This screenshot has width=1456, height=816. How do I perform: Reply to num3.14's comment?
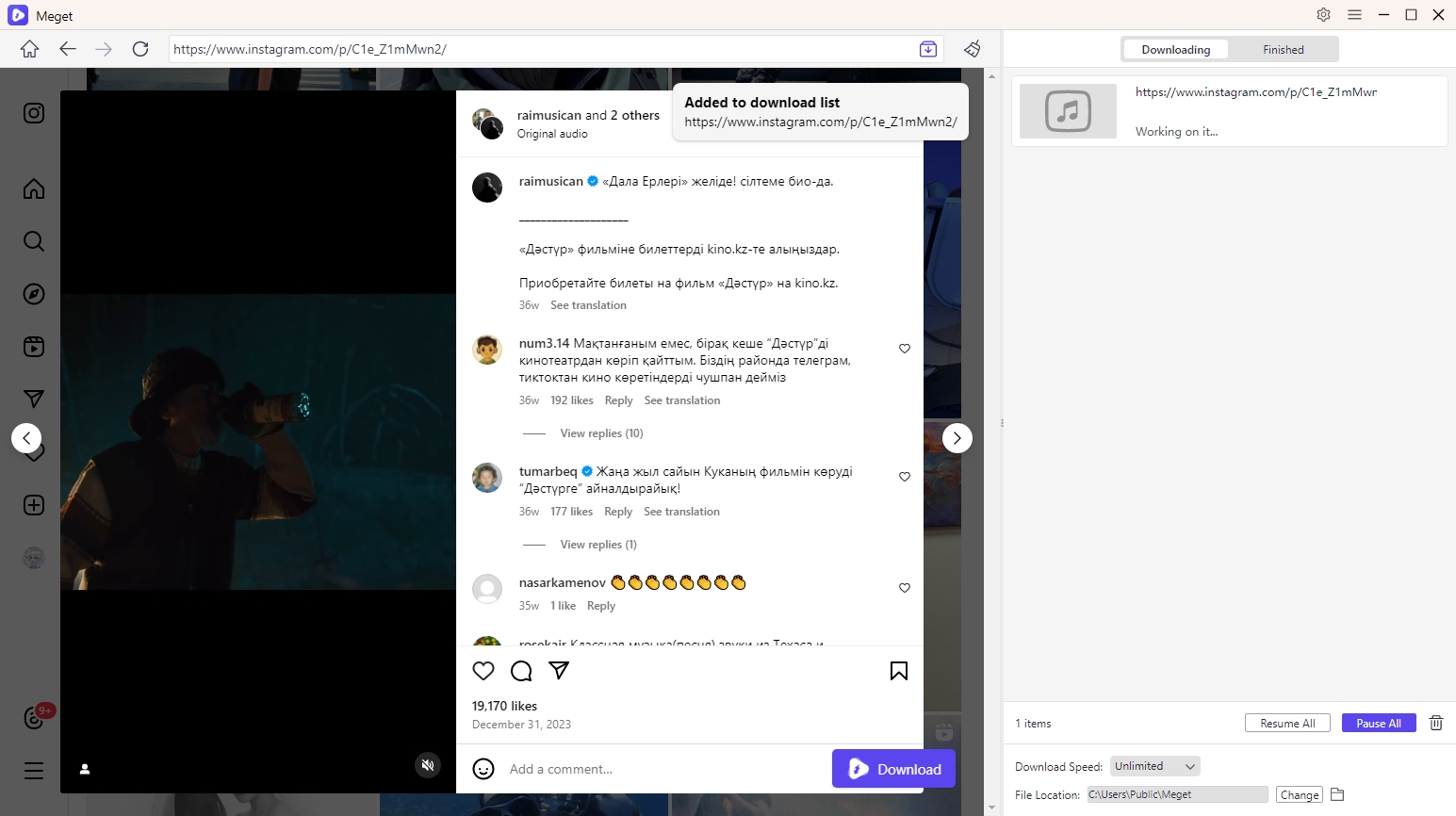pos(618,400)
